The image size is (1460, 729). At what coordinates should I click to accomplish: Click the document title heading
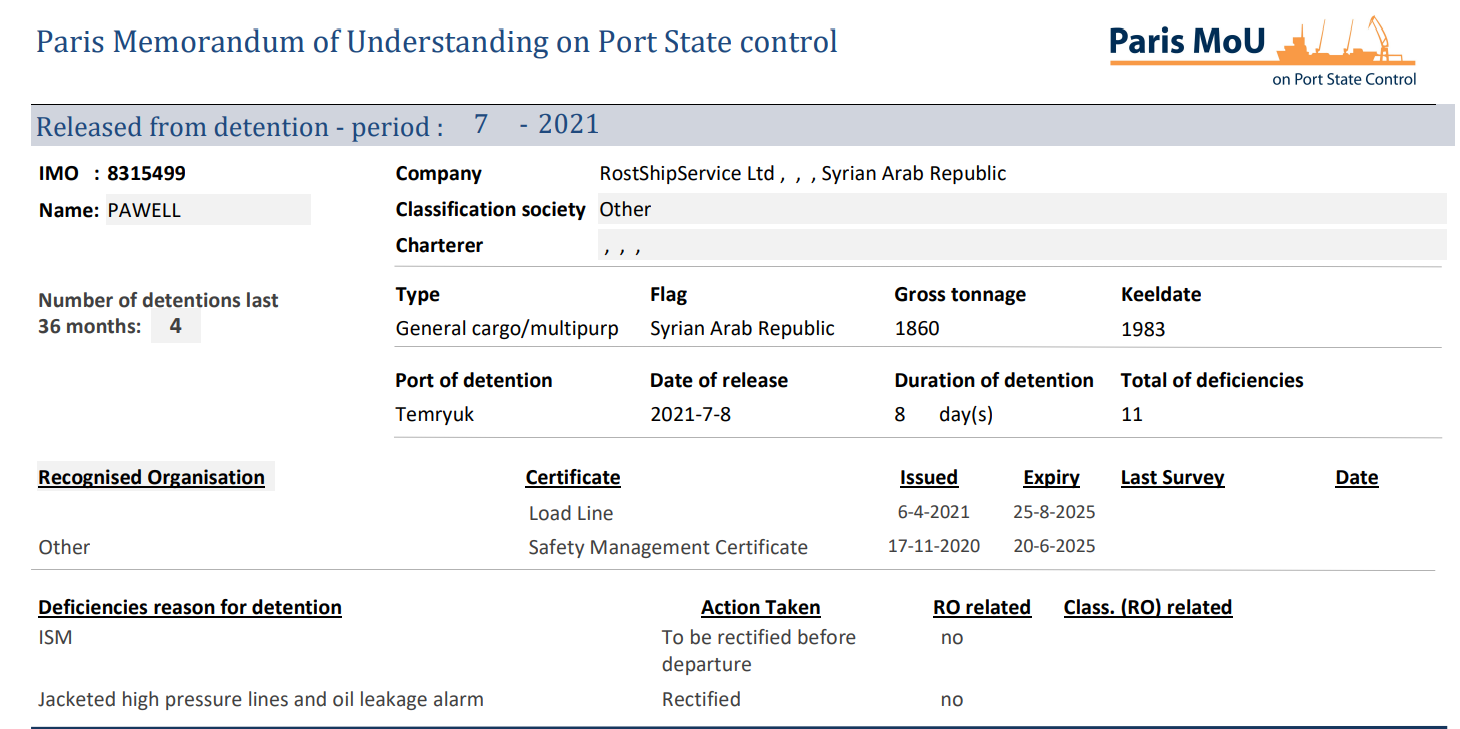click(x=437, y=42)
